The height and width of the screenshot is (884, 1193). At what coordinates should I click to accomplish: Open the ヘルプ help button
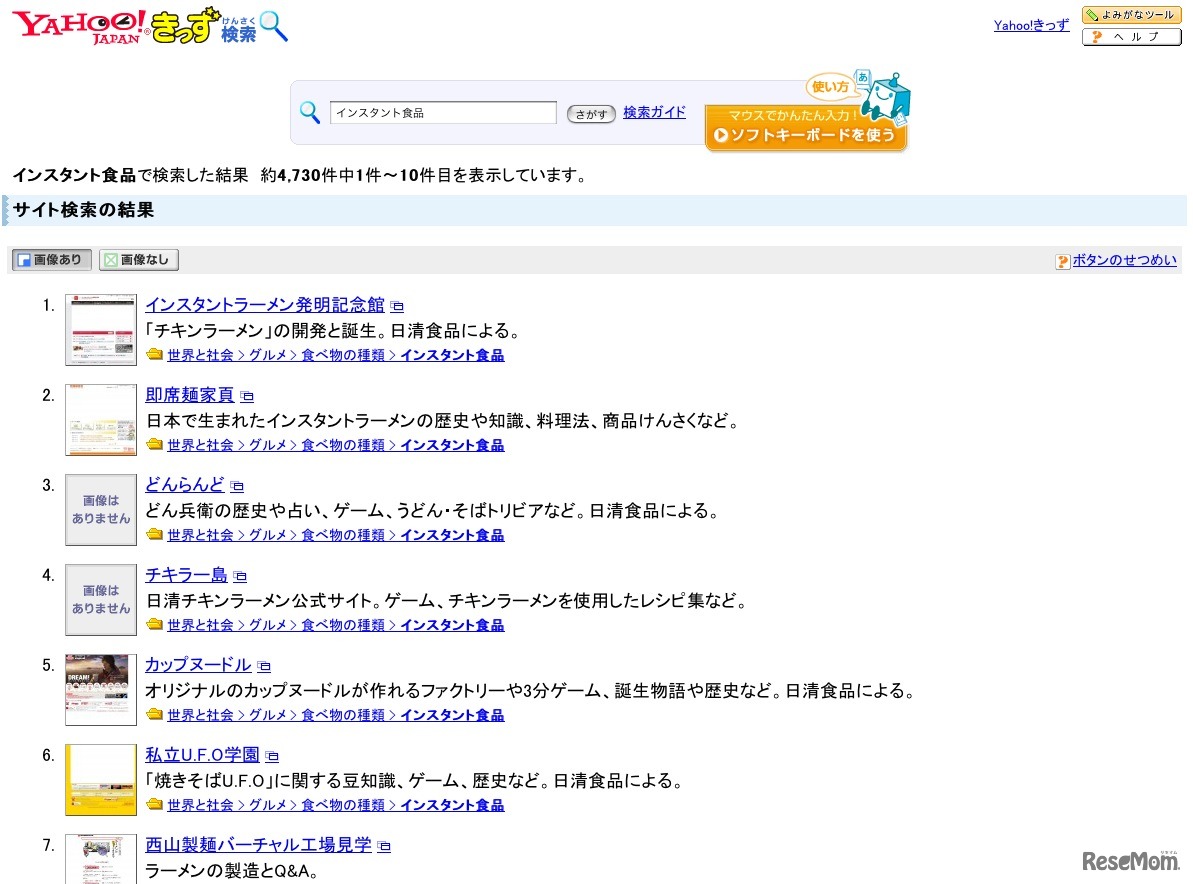click(1131, 37)
